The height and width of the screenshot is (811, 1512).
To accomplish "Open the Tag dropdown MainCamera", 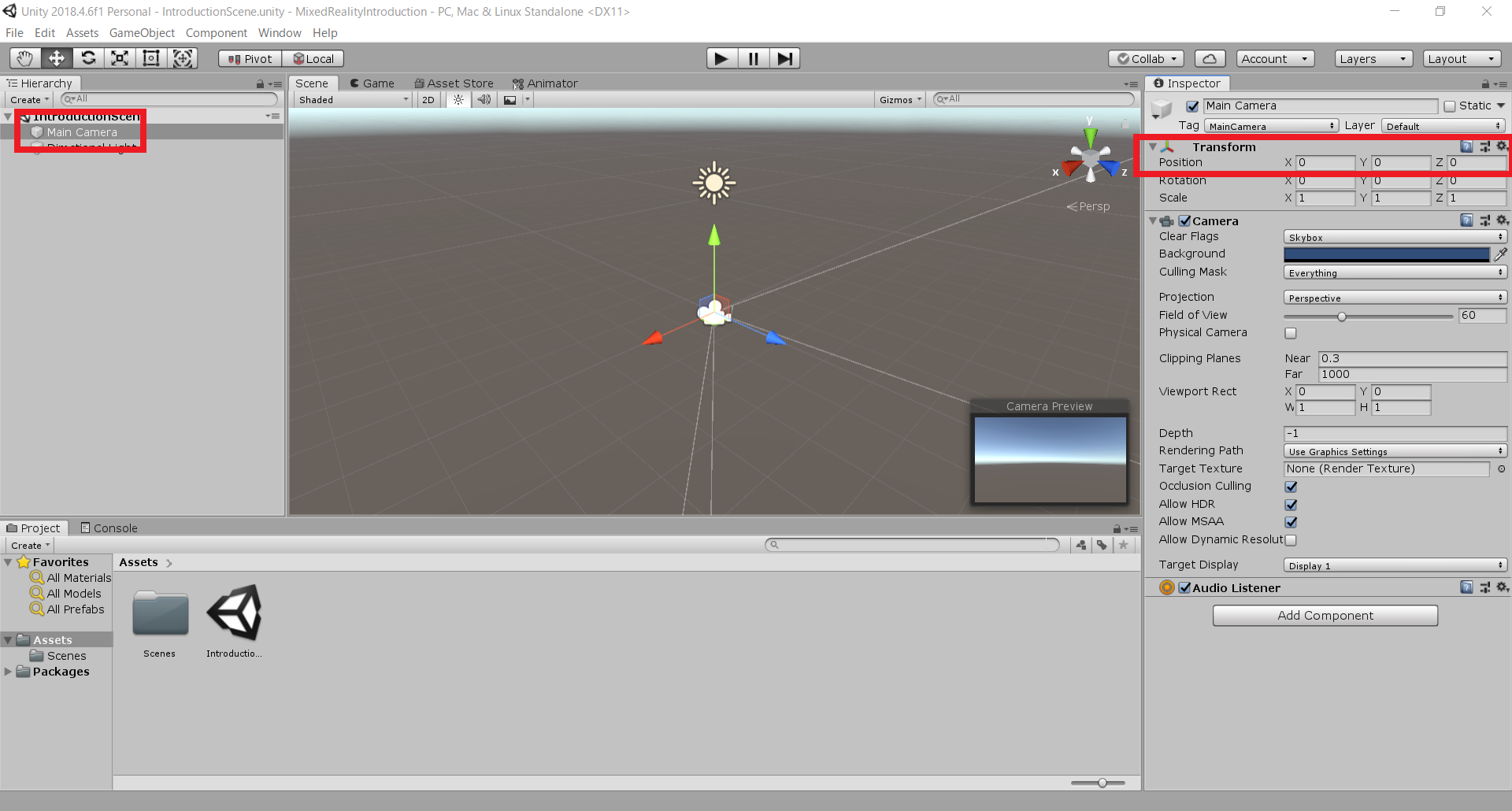I will (x=1271, y=126).
